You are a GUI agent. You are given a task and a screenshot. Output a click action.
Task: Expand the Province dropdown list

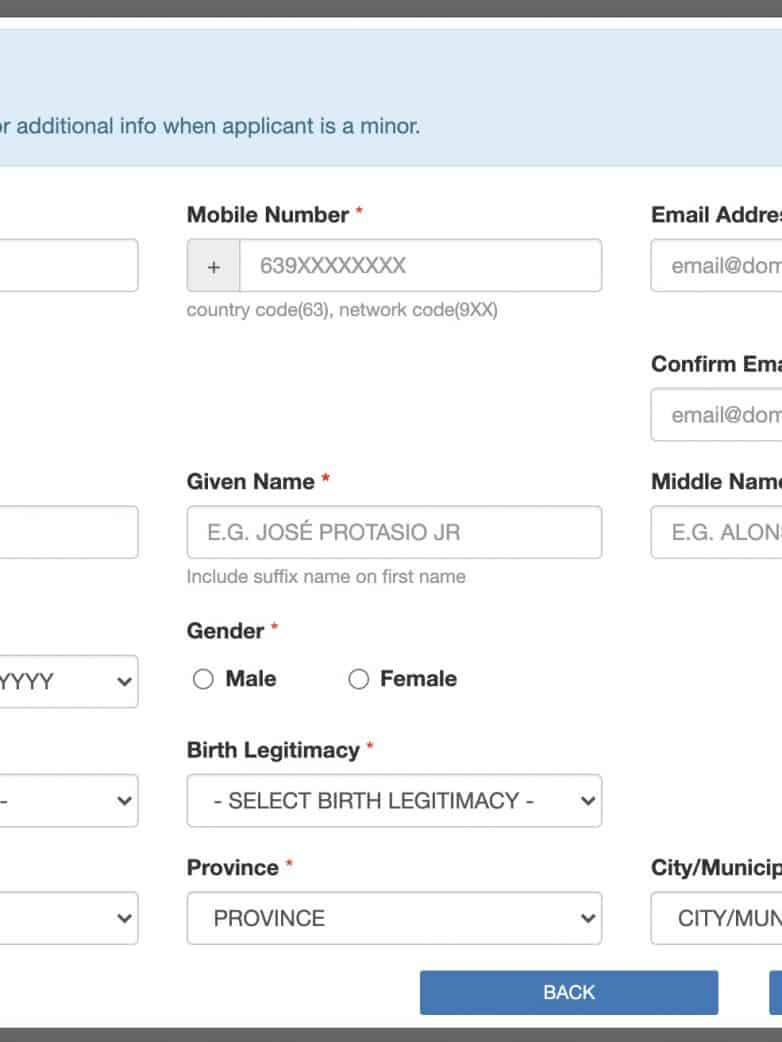pyautogui.click(x=394, y=918)
